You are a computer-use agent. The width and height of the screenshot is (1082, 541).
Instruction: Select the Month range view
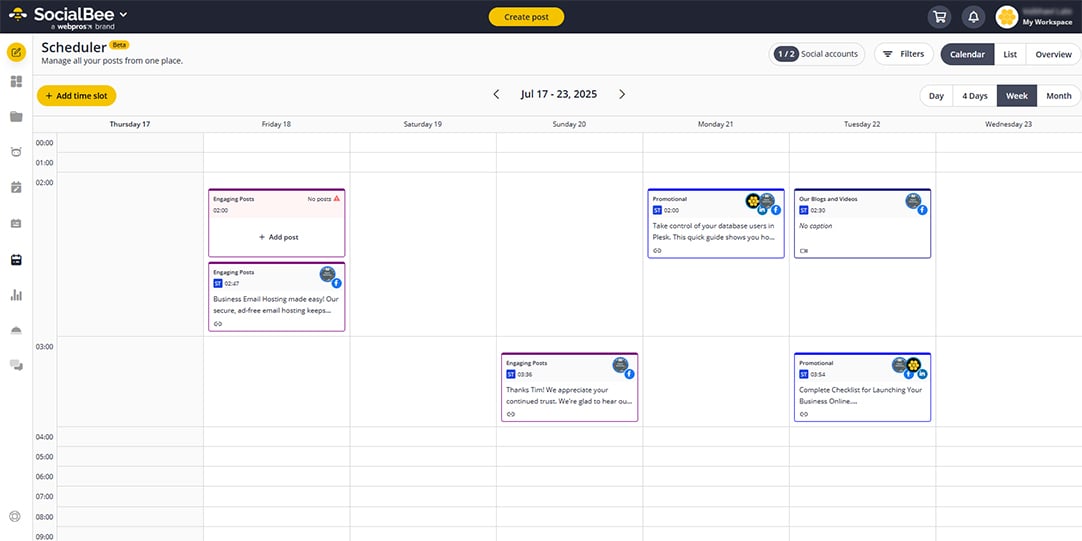(x=1059, y=96)
